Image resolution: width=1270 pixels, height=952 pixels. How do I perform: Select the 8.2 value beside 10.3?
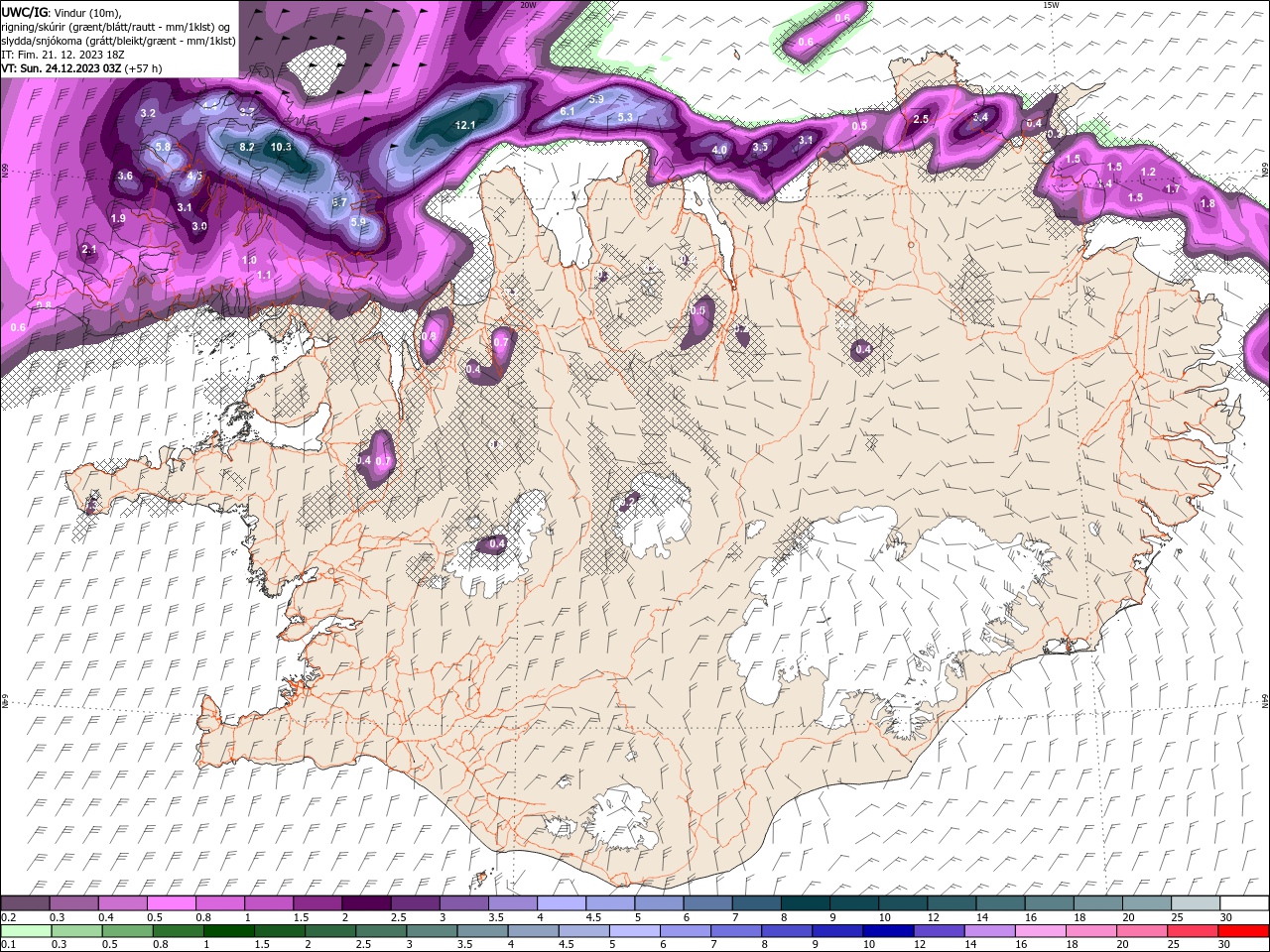click(247, 147)
